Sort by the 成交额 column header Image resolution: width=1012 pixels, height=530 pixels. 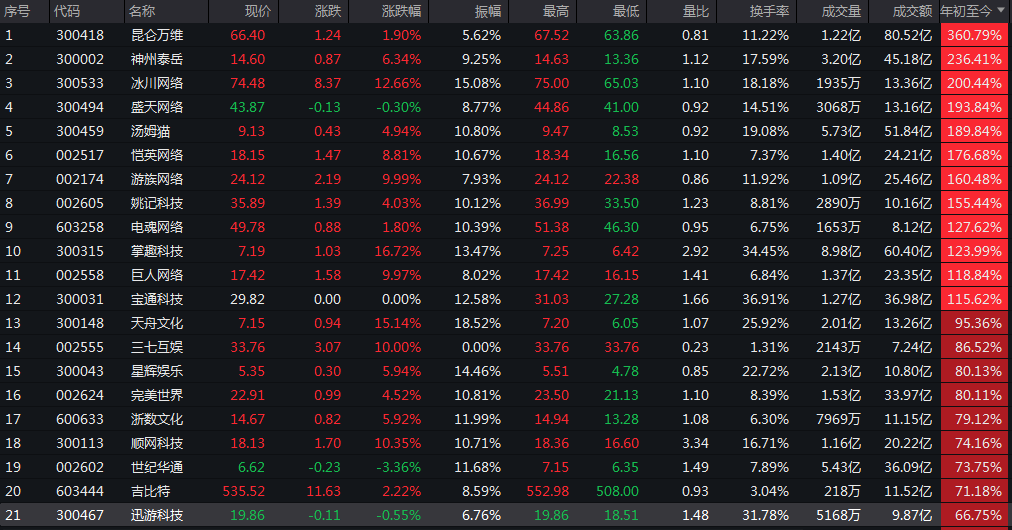pos(913,11)
